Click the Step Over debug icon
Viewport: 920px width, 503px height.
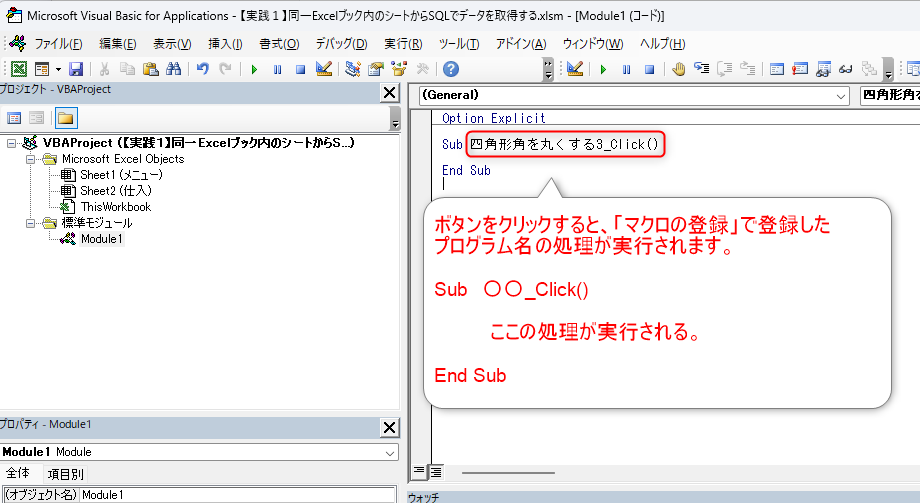(725, 69)
